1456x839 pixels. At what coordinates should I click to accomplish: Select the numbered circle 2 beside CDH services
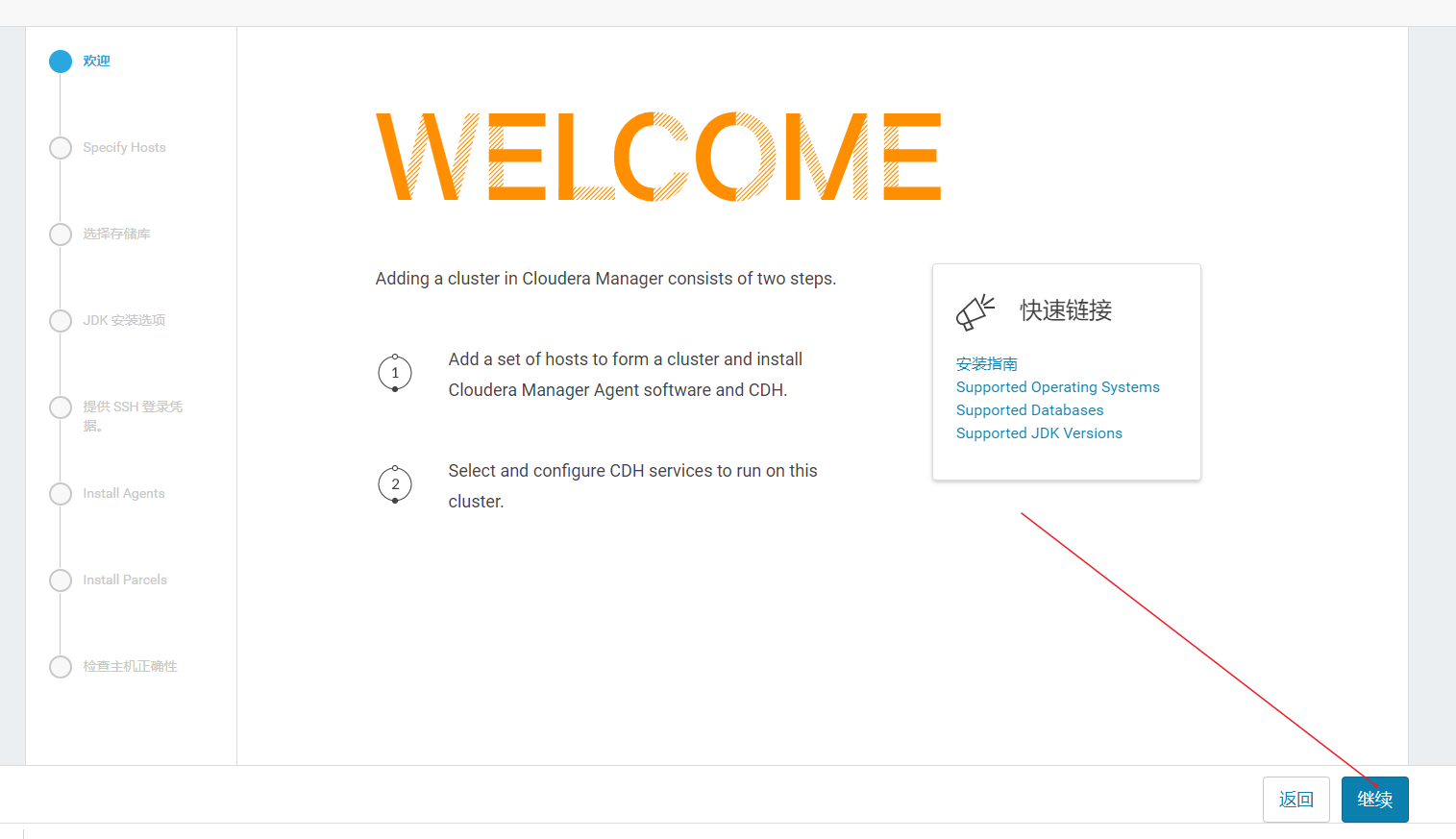coord(395,484)
